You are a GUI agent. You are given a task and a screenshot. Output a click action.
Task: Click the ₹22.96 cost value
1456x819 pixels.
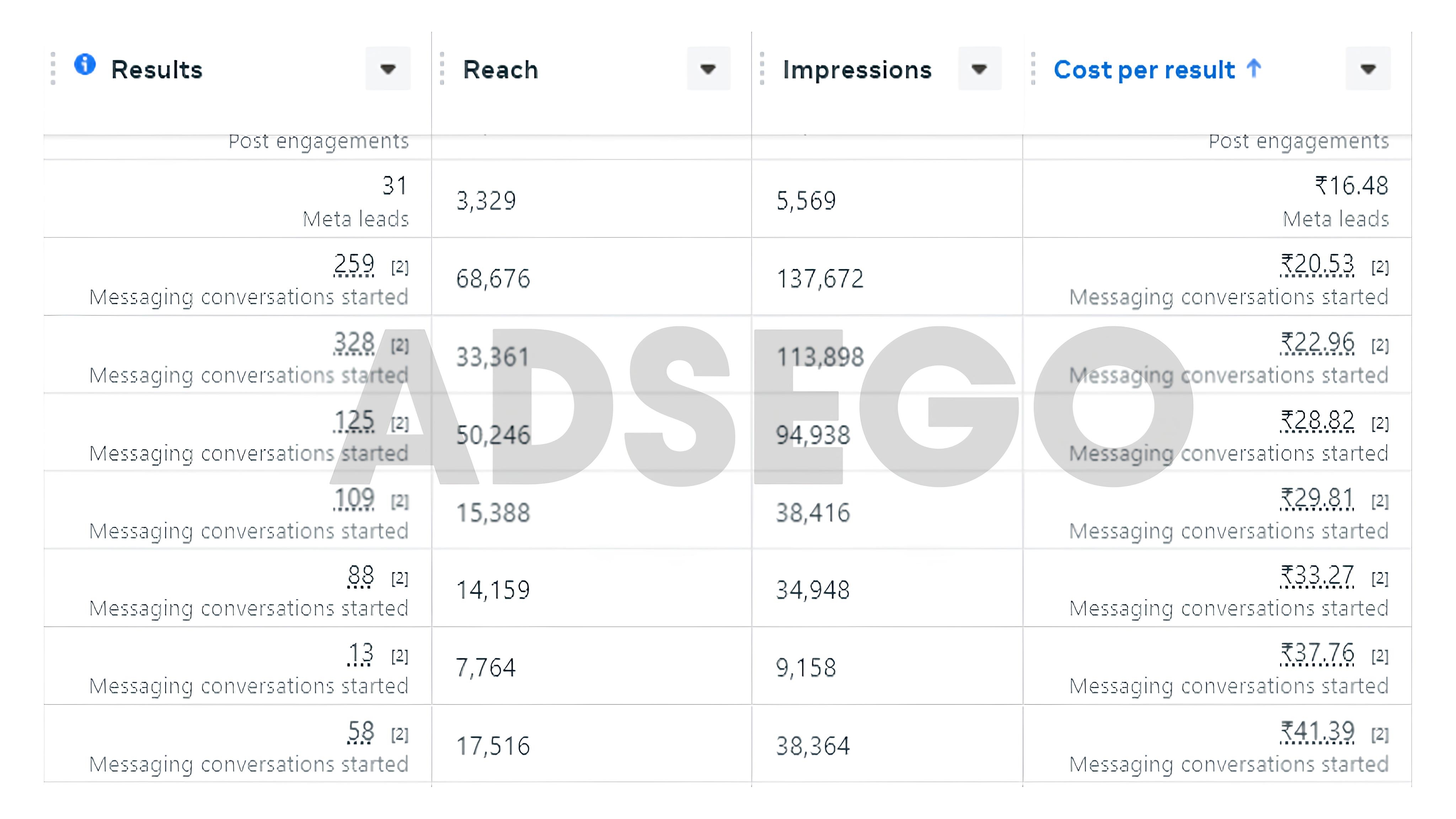click(1317, 343)
